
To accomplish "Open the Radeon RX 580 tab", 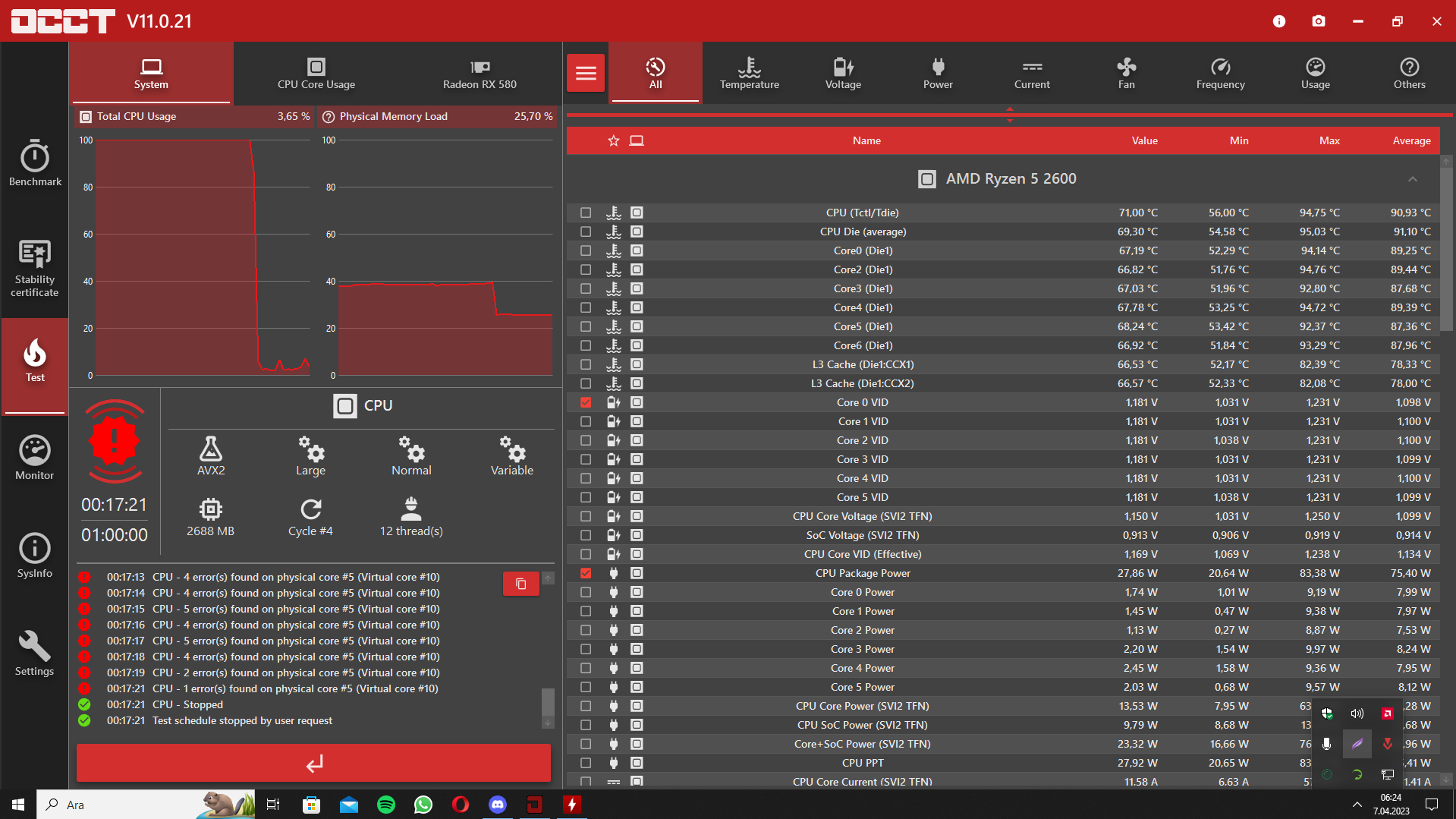I will pos(480,73).
